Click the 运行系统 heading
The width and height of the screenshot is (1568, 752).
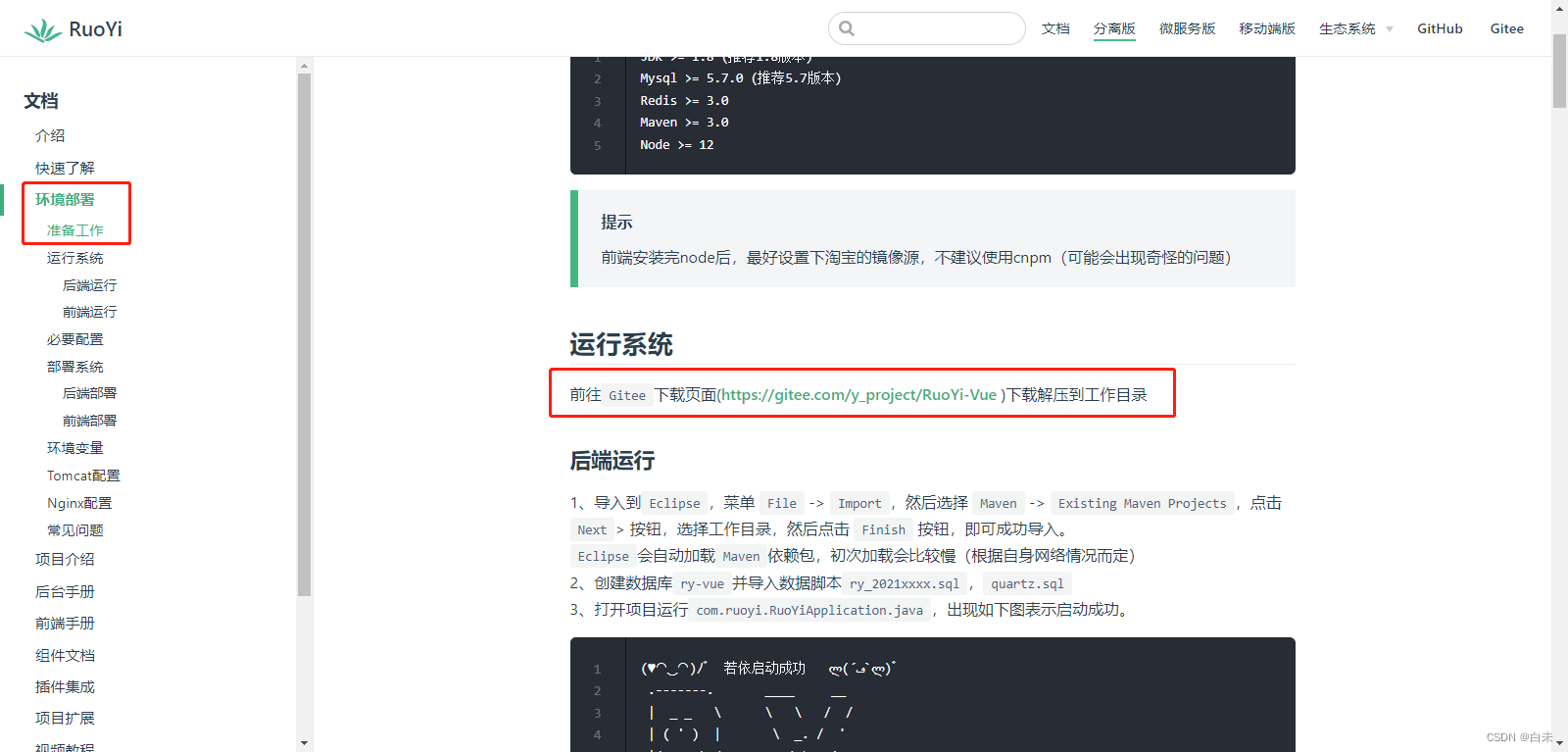[621, 345]
